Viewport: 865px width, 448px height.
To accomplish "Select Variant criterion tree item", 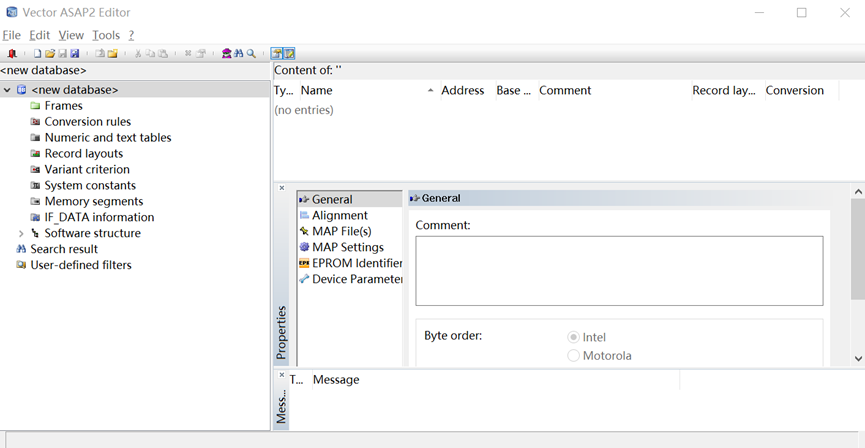I will [87, 170].
